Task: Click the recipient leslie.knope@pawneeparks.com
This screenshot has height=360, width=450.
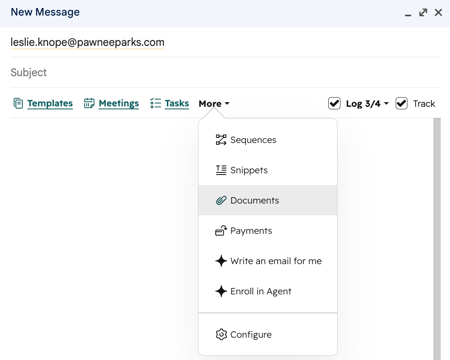Action: click(87, 42)
